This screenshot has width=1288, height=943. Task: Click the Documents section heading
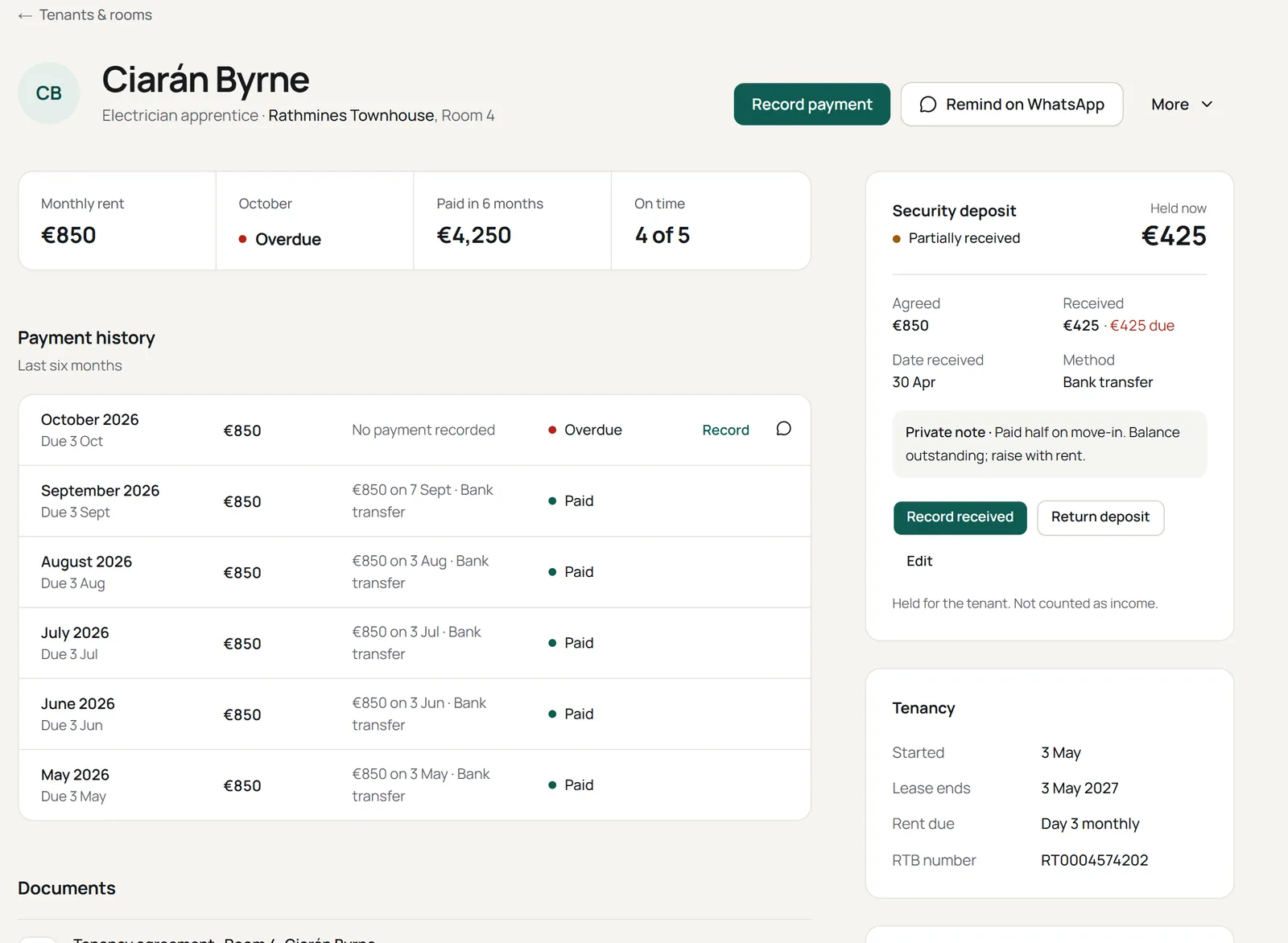(x=67, y=888)
